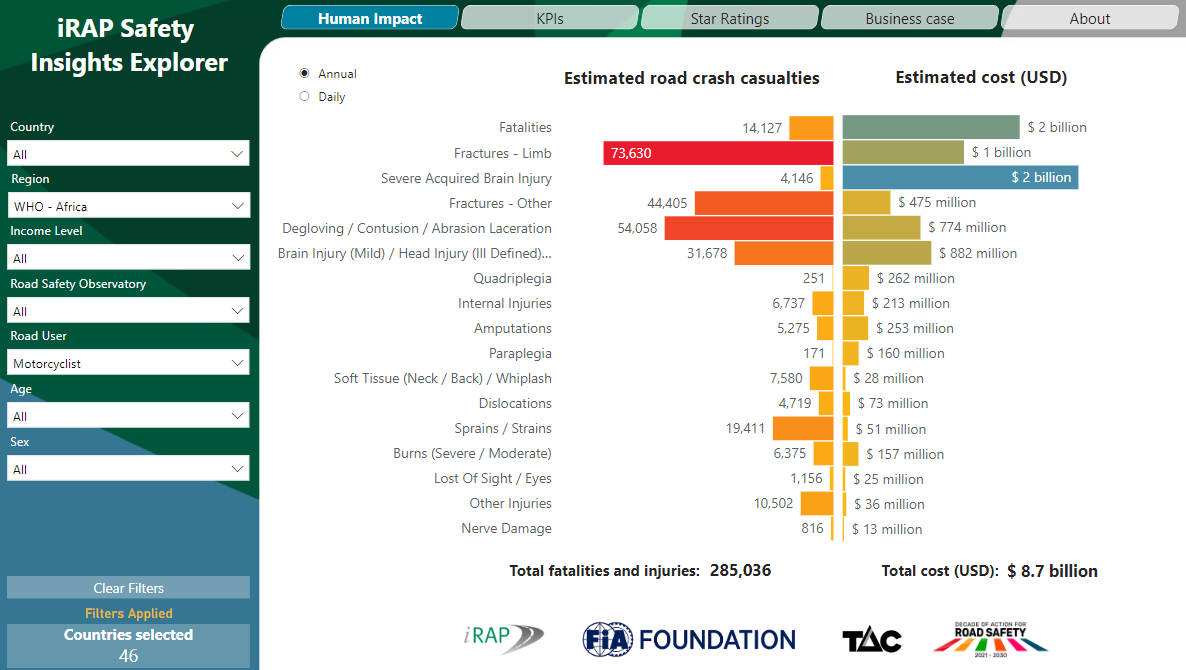Open the Region dropdown showing WHO - Africa

129,206
